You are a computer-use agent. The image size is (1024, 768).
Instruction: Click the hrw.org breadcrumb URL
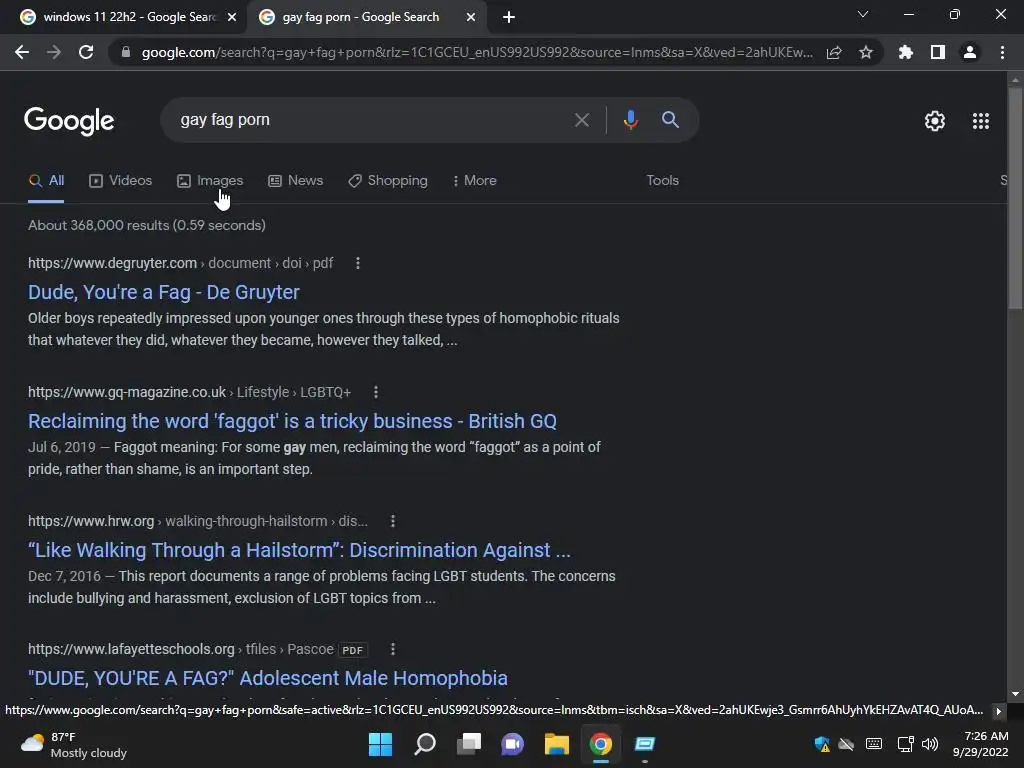point(198,521)
